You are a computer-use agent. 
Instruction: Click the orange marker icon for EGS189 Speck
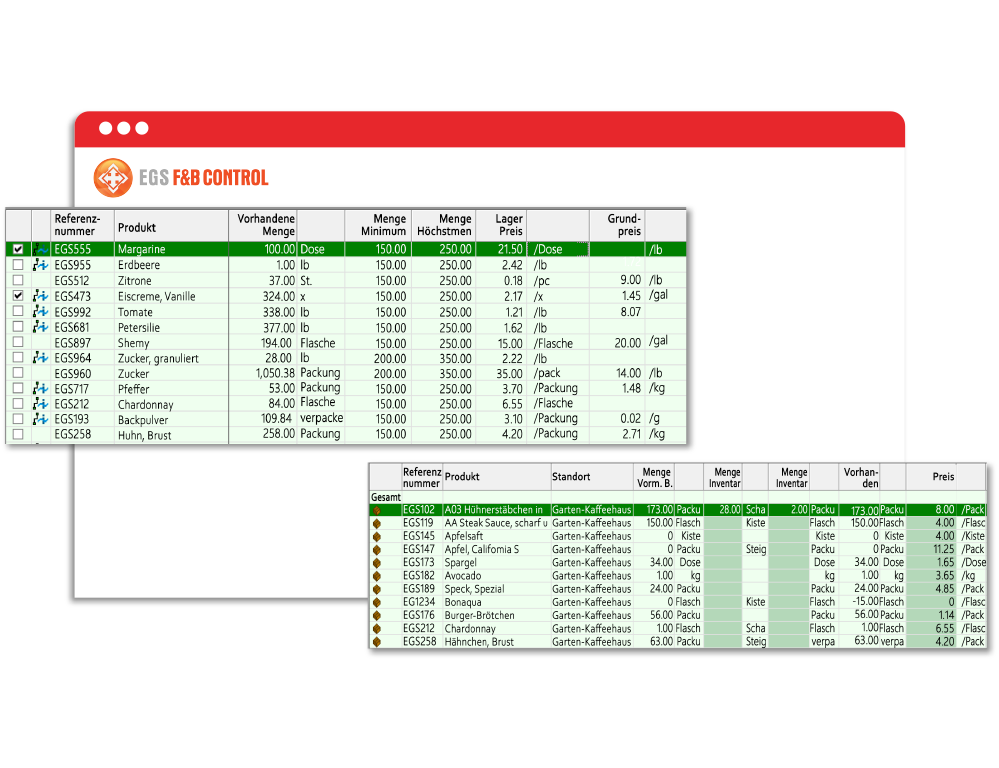pos(377,589)
